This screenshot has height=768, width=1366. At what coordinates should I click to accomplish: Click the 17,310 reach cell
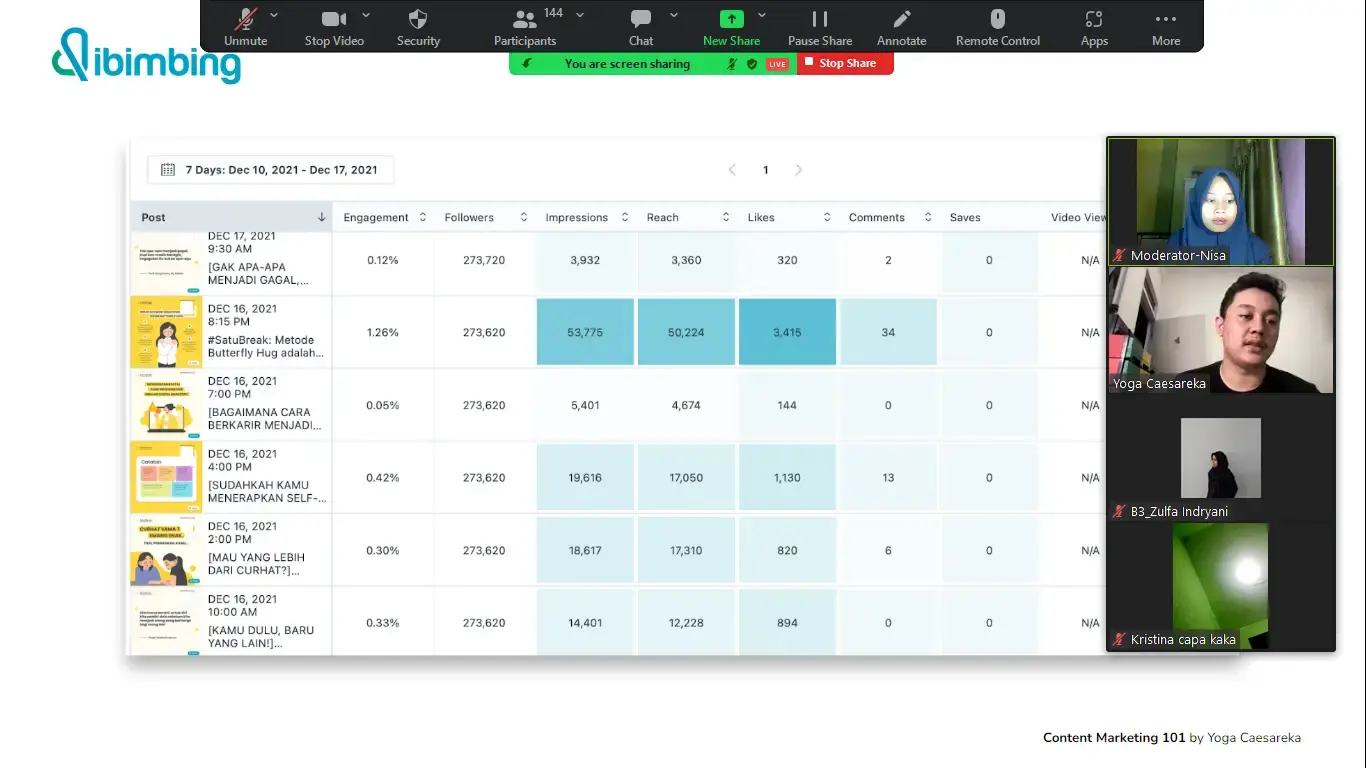pos(686,550)
